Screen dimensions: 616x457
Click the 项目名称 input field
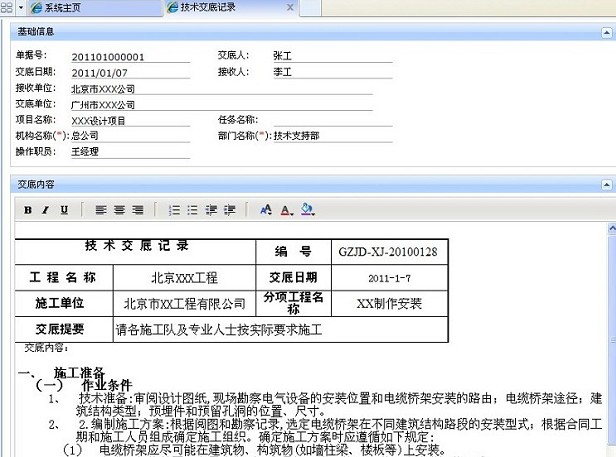click(x=130, y=120)
